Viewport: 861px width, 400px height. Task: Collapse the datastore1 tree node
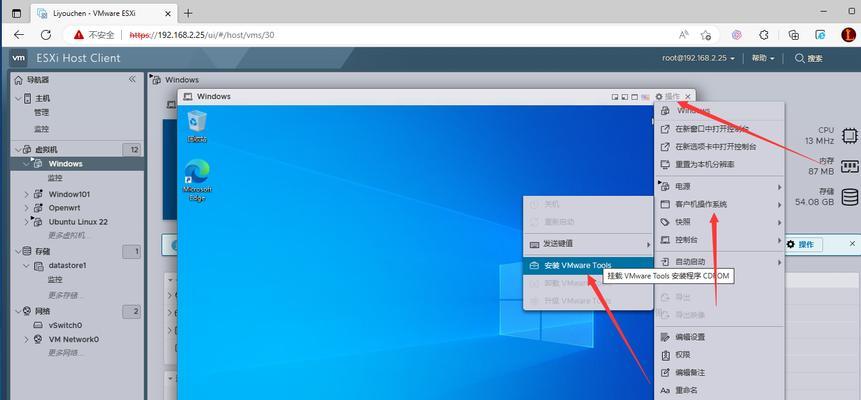pyautogui.click(x=26, y=266)
